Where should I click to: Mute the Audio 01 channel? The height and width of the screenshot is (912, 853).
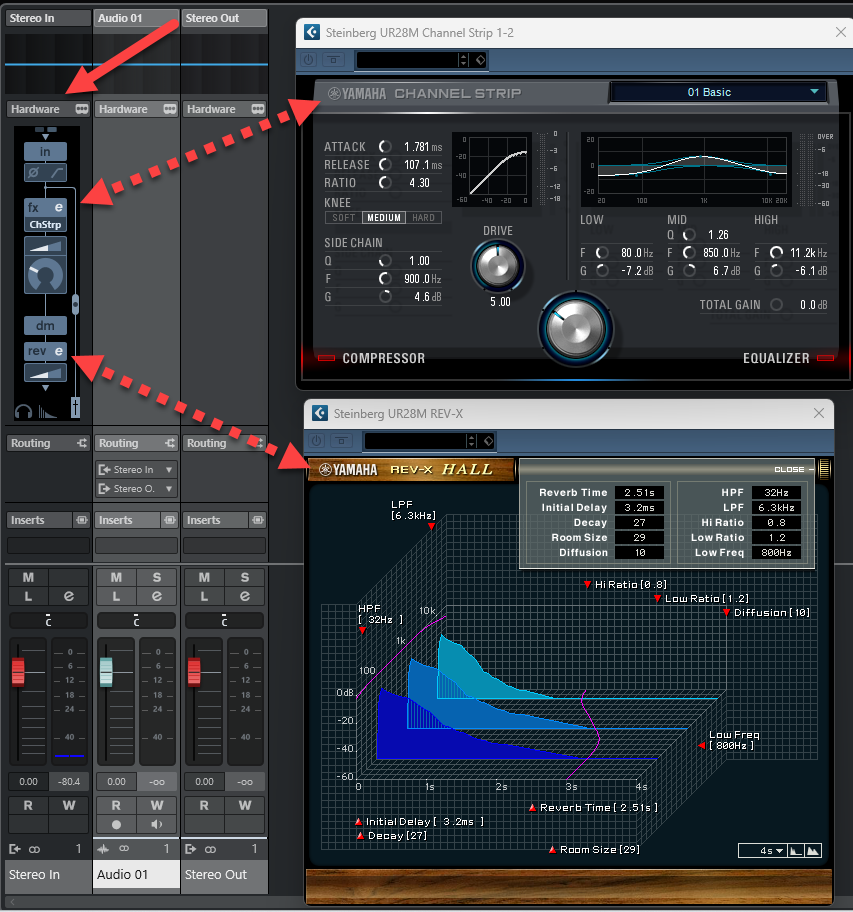[116, 578]
